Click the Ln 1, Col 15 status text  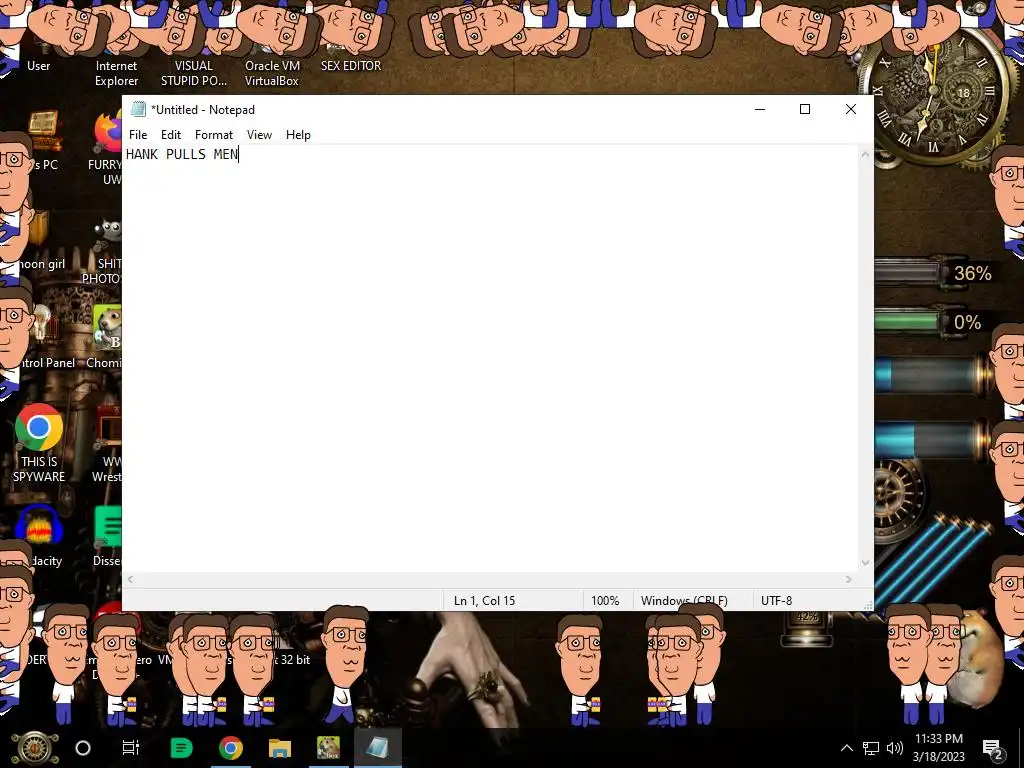pos(485,600)
